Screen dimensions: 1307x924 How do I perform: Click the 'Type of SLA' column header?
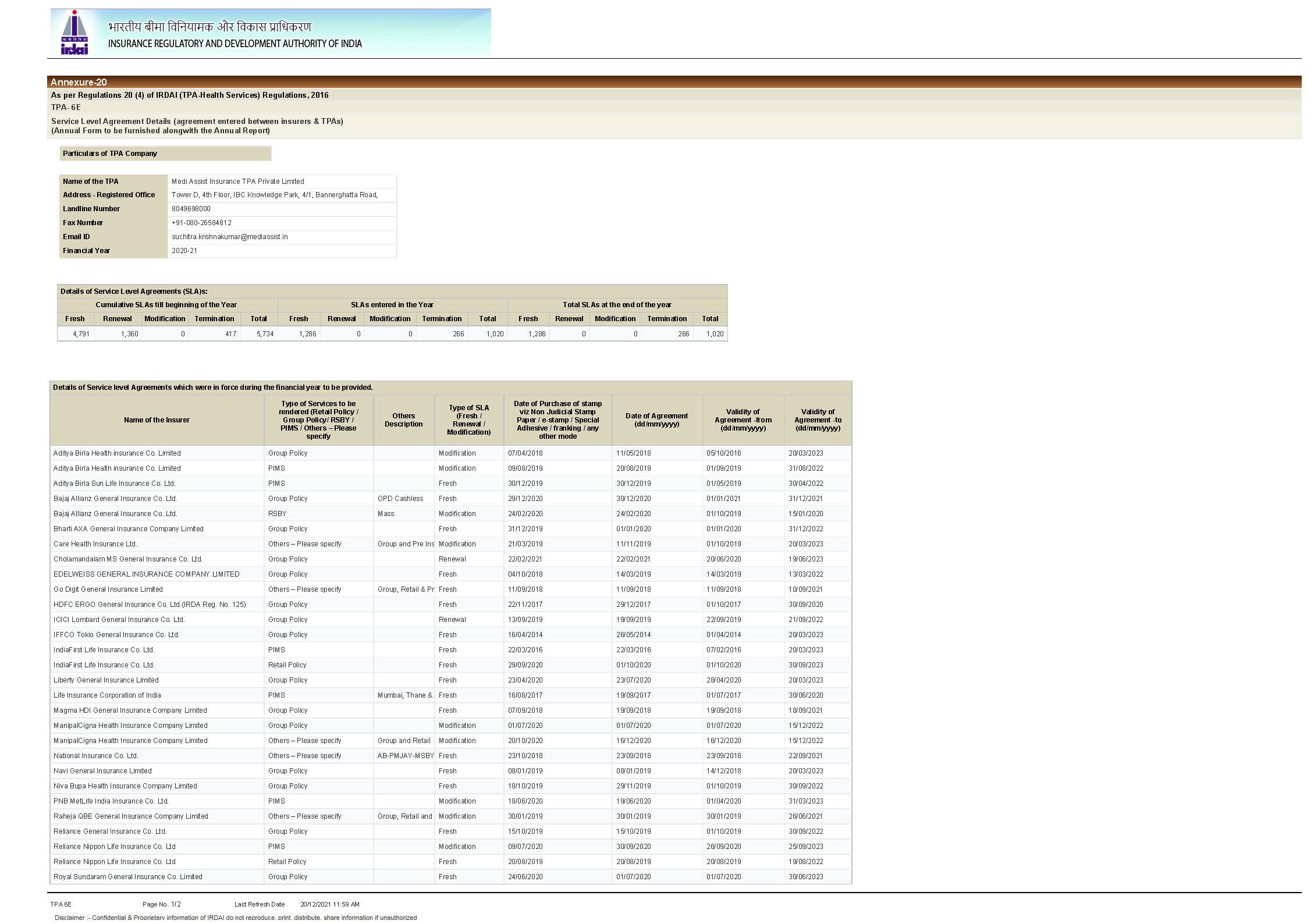tap(468, 420)
